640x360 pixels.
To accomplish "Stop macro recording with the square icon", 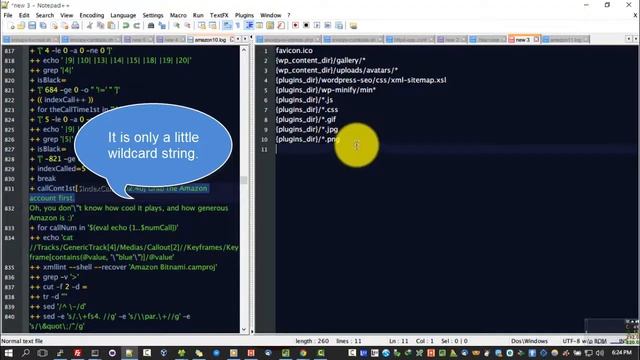I will [x=306, y=26].
